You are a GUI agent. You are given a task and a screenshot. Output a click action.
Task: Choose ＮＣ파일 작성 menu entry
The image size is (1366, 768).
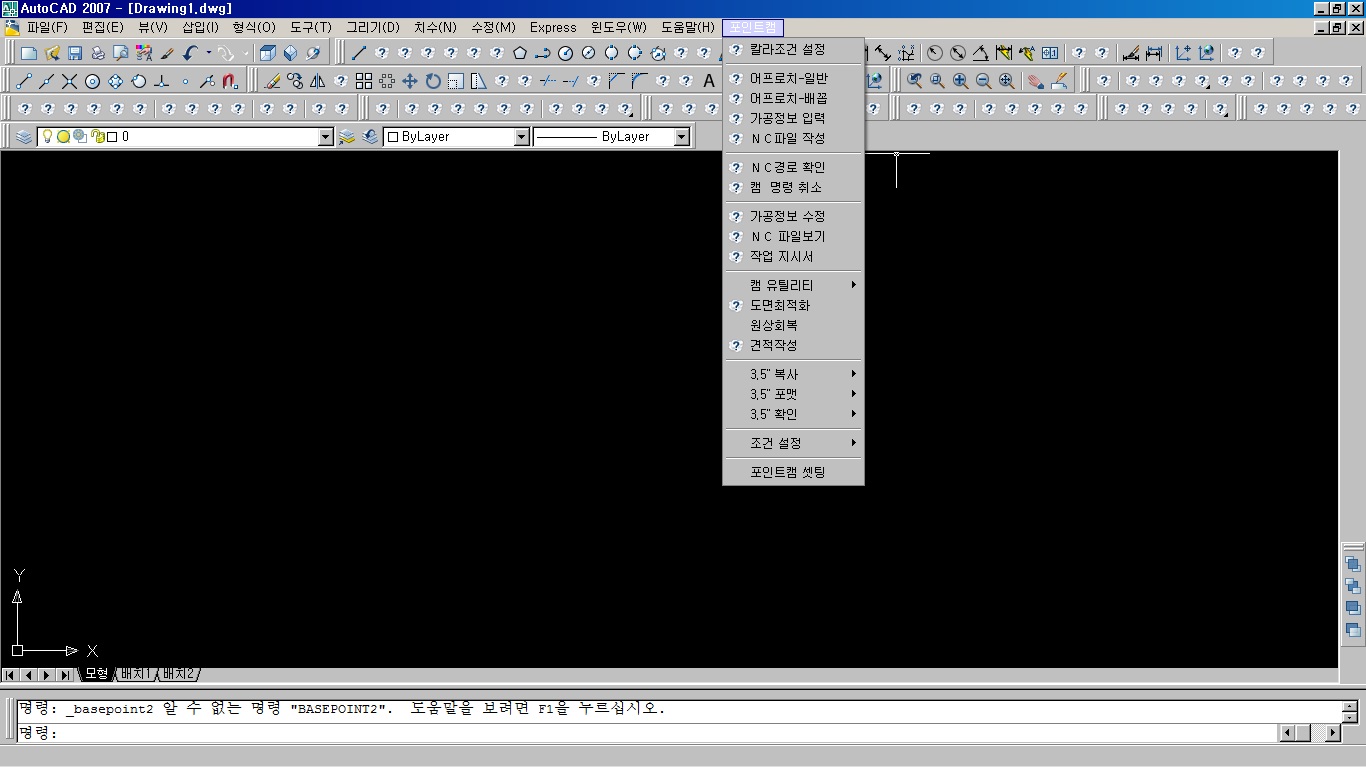coord(794,138)
